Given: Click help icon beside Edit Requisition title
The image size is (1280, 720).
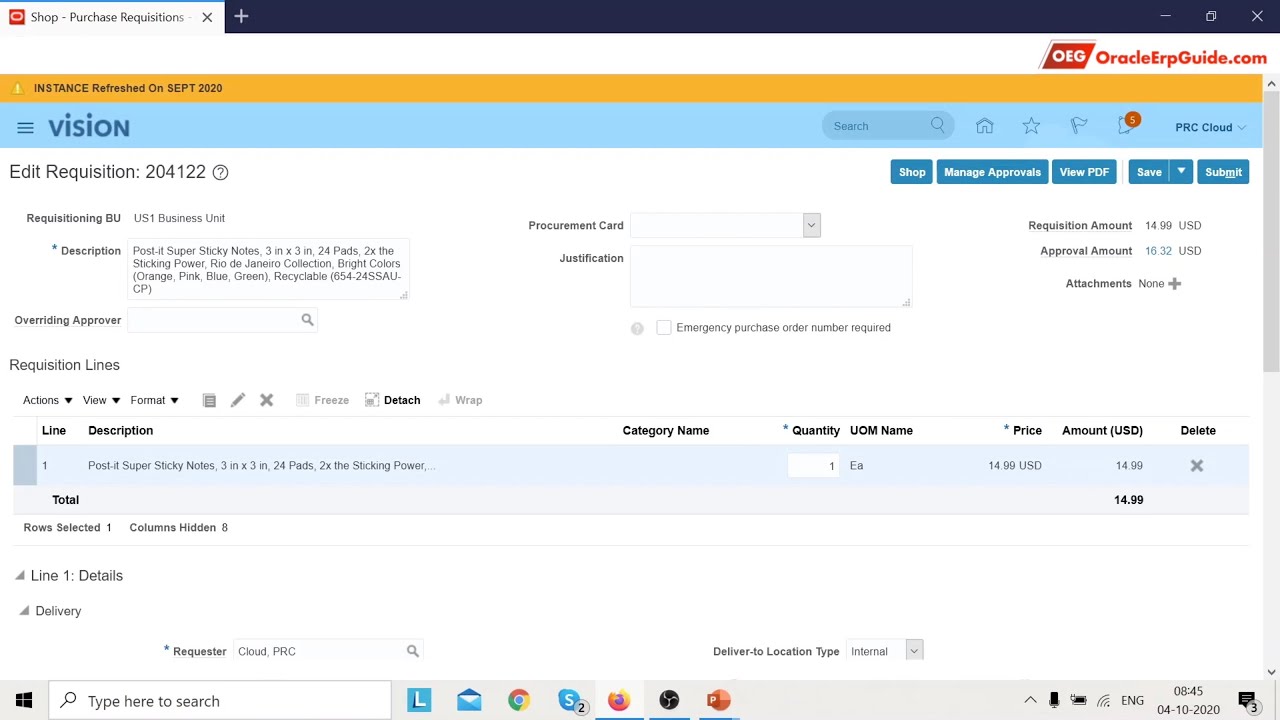Looking at the screenshot, I should (x=220, y=172).
